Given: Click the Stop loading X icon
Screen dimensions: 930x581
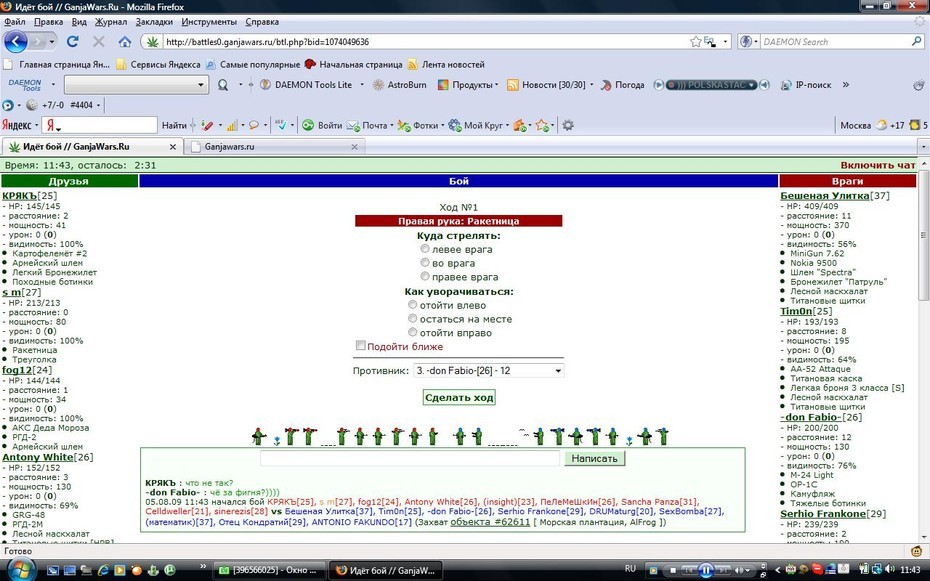Looking at the screenshot, I should (98, 42).
